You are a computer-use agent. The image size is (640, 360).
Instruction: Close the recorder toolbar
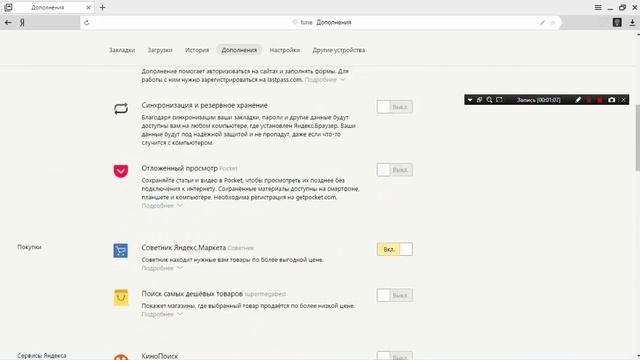click(623, 100)
